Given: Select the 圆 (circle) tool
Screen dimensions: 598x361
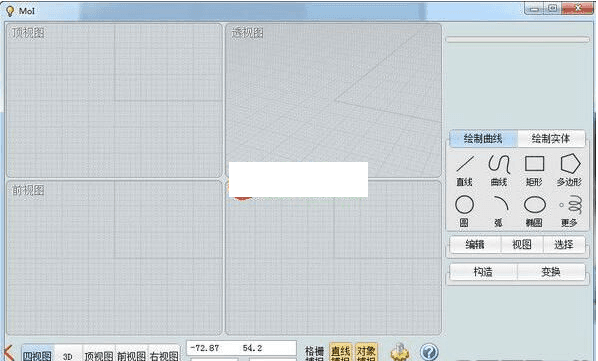Looking at the screenshot, I should coord(465,211).
